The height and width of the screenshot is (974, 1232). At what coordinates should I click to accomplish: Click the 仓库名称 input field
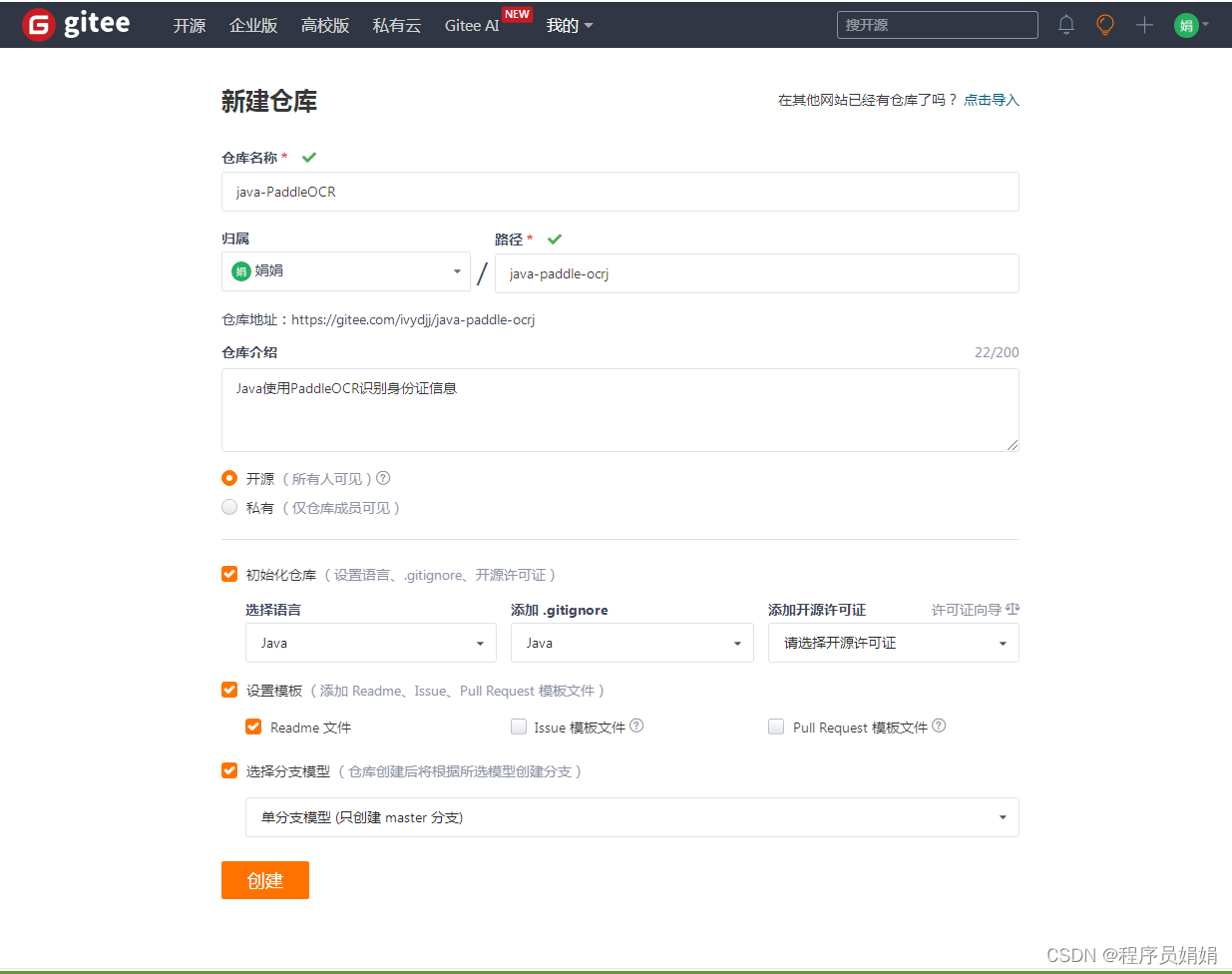620,192
